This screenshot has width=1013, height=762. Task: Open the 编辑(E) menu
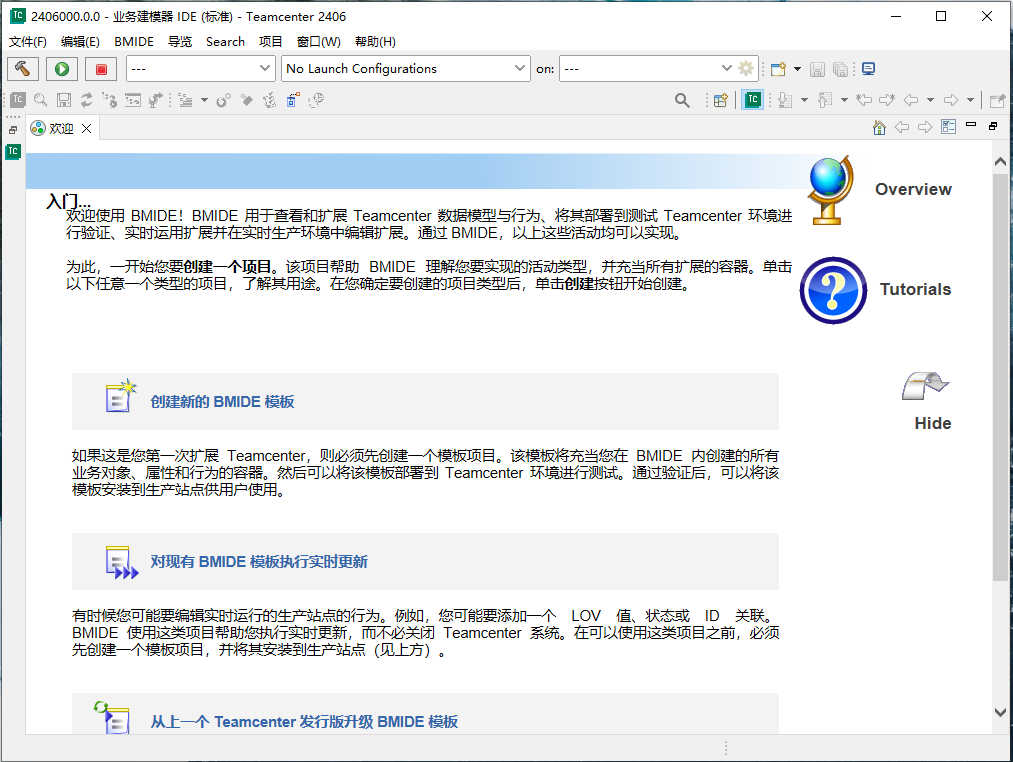coord(80,41)
